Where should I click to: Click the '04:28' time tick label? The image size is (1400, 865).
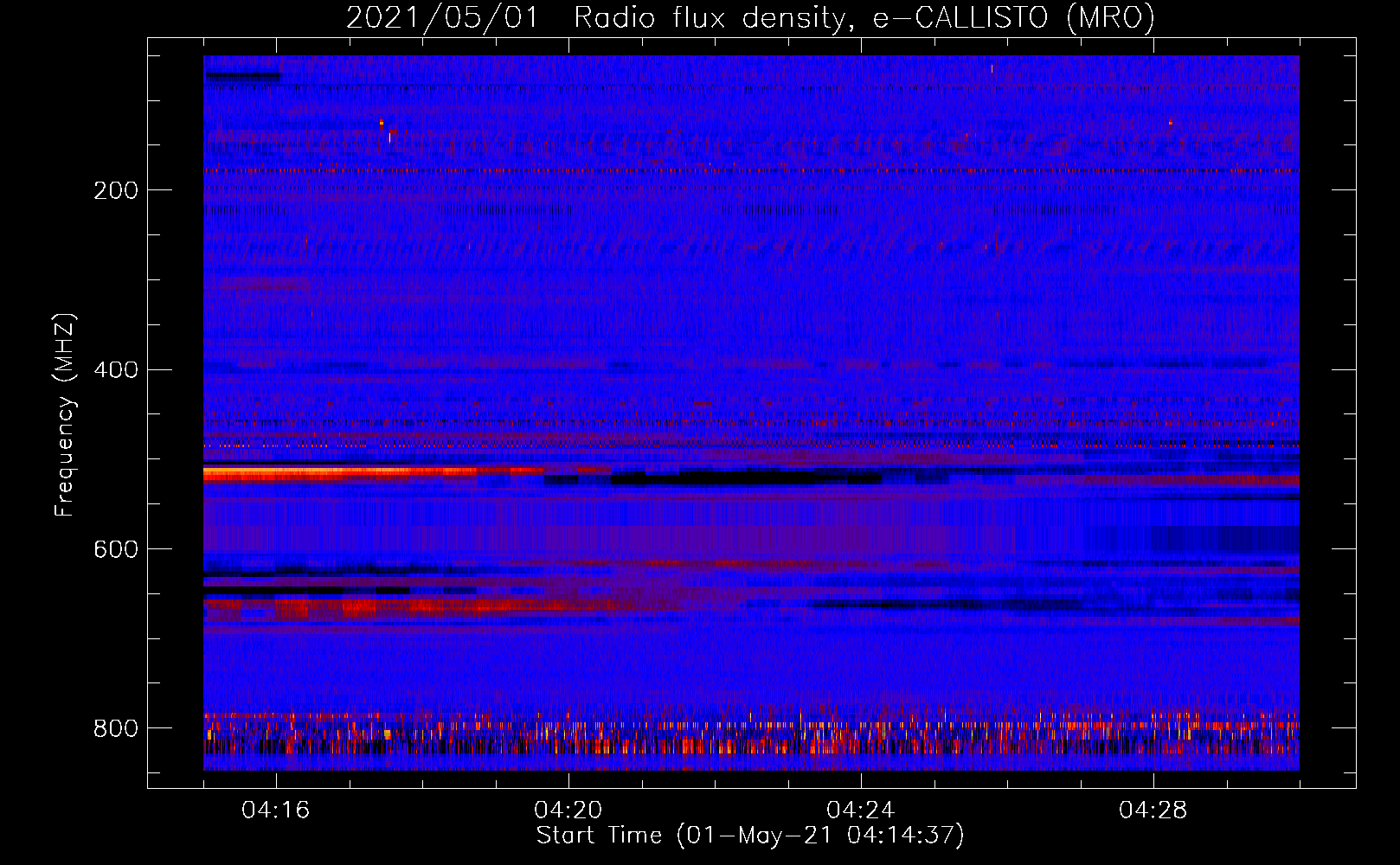(1153, 810)
